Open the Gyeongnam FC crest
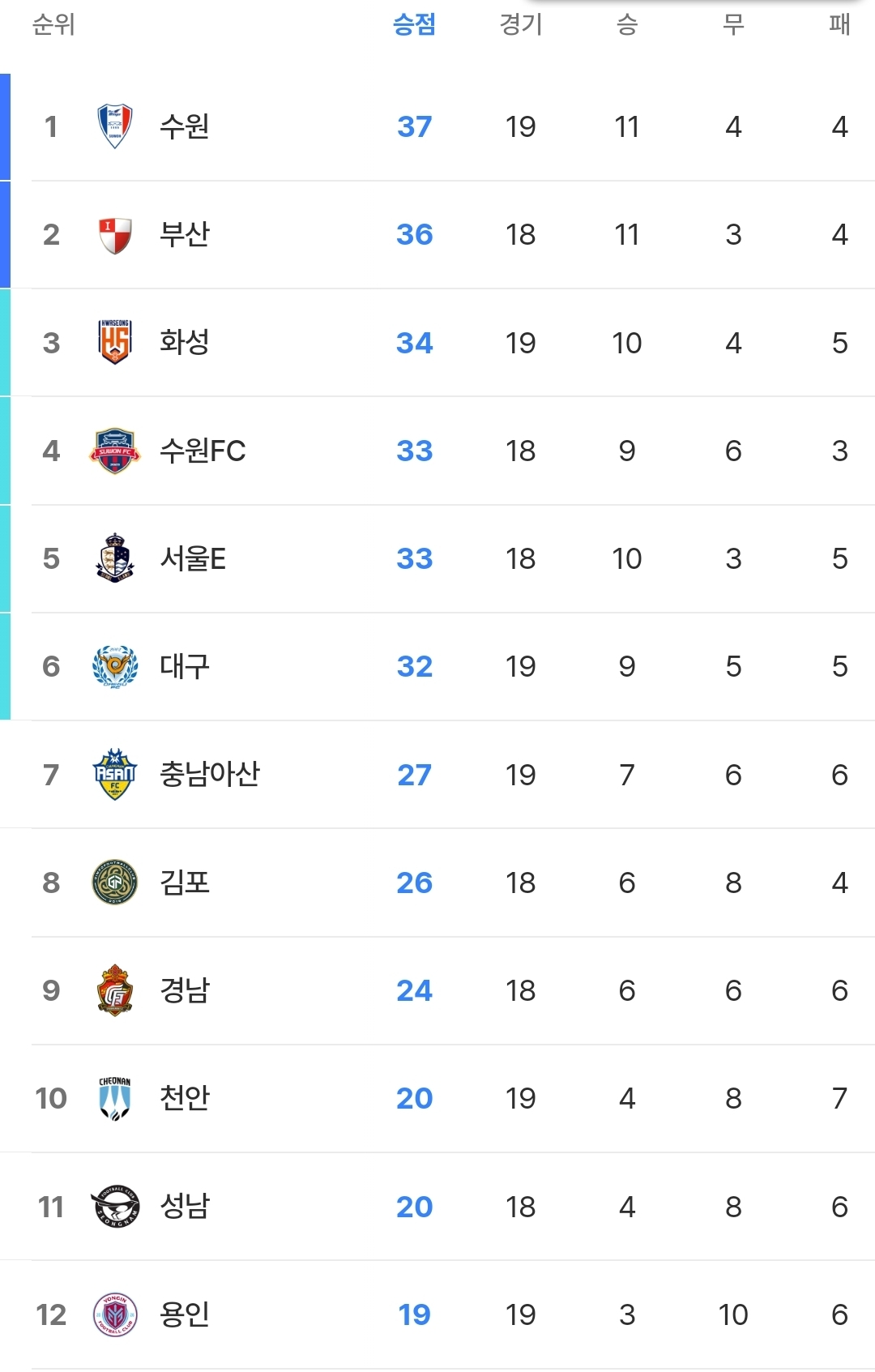This screenshot has height=1372, width=875. (x=115, y=990)
